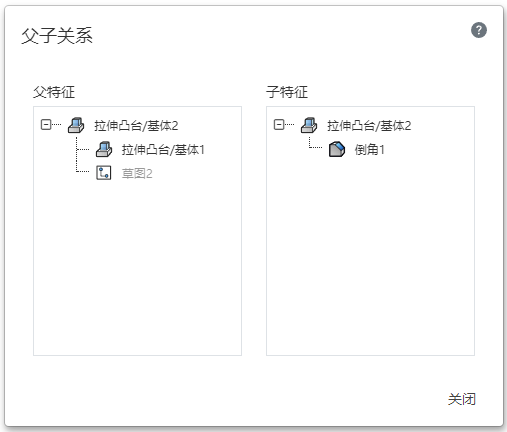Open the help question mark icon

pos(479,30)
